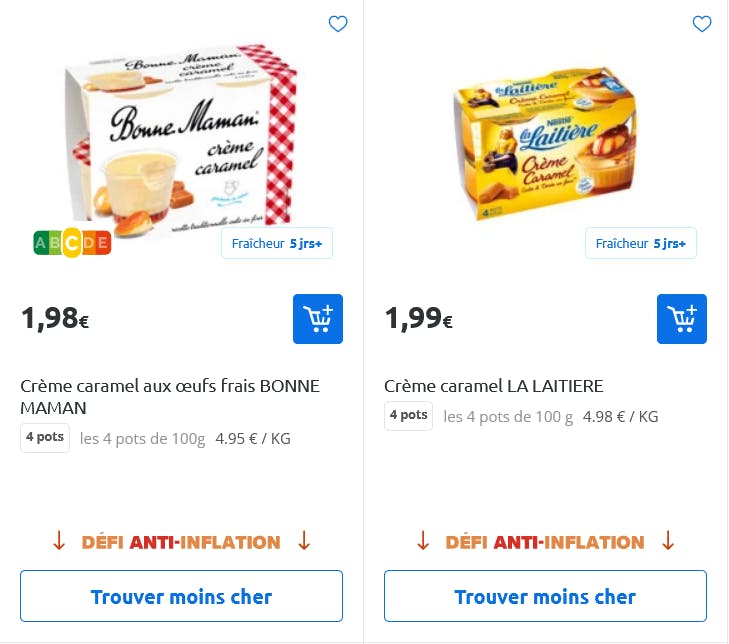Screen dimensions: 729x644
Task: Open Nutri-Score C badge on Bonne Maman
Action: click(x=72, y=243)
